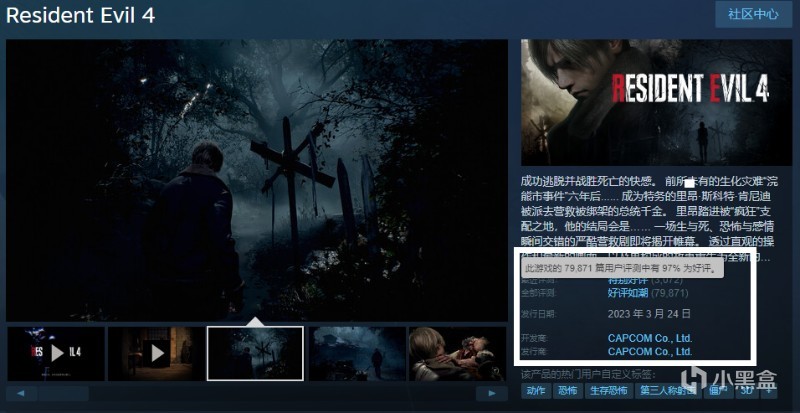Click the right arrow of thumbnail strip
This screenshot has height=413, width=800.
(492, 394)
